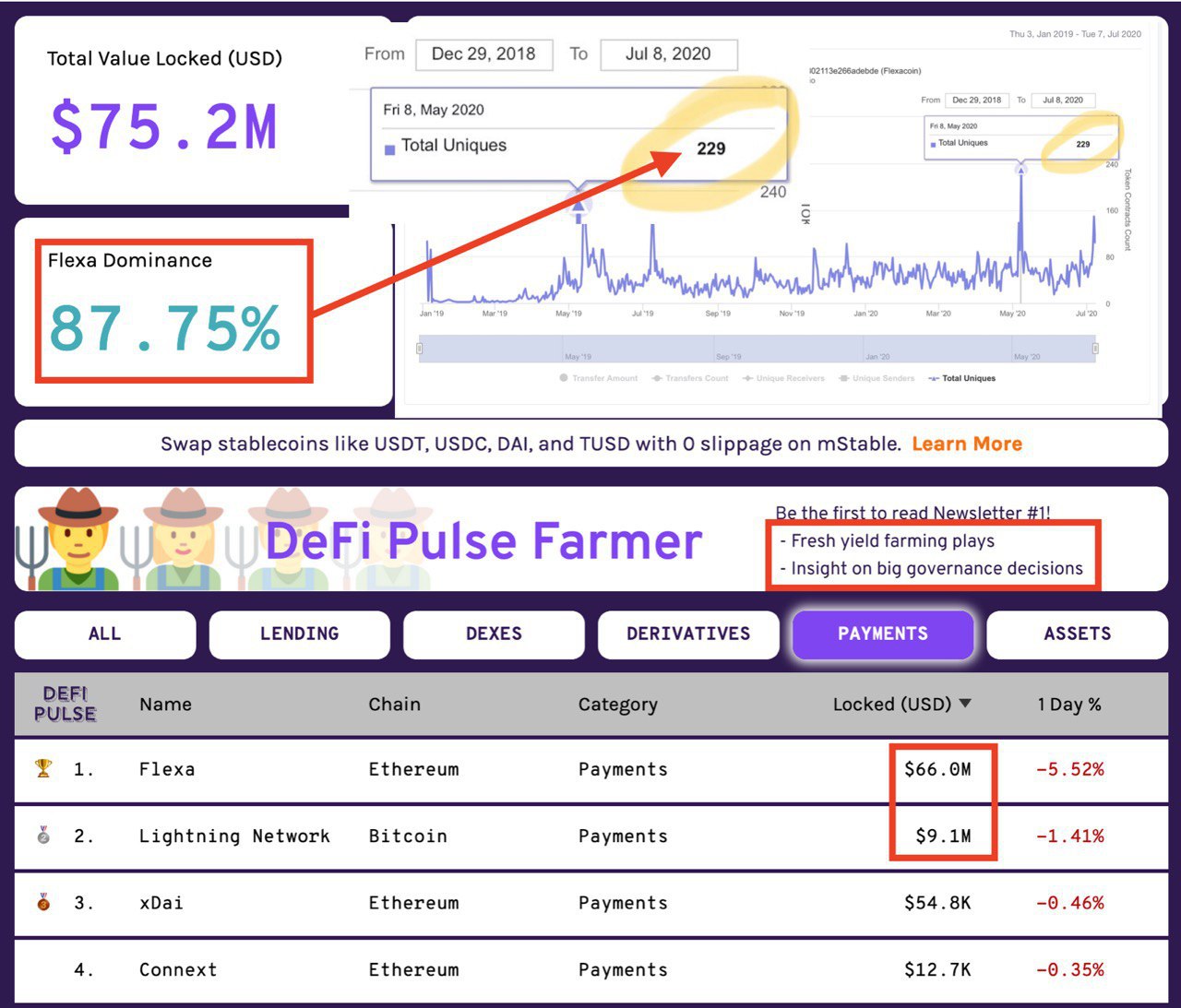Click the -1.41% one-day change
1181x1008 pixels.
(x=1069, y=836)
